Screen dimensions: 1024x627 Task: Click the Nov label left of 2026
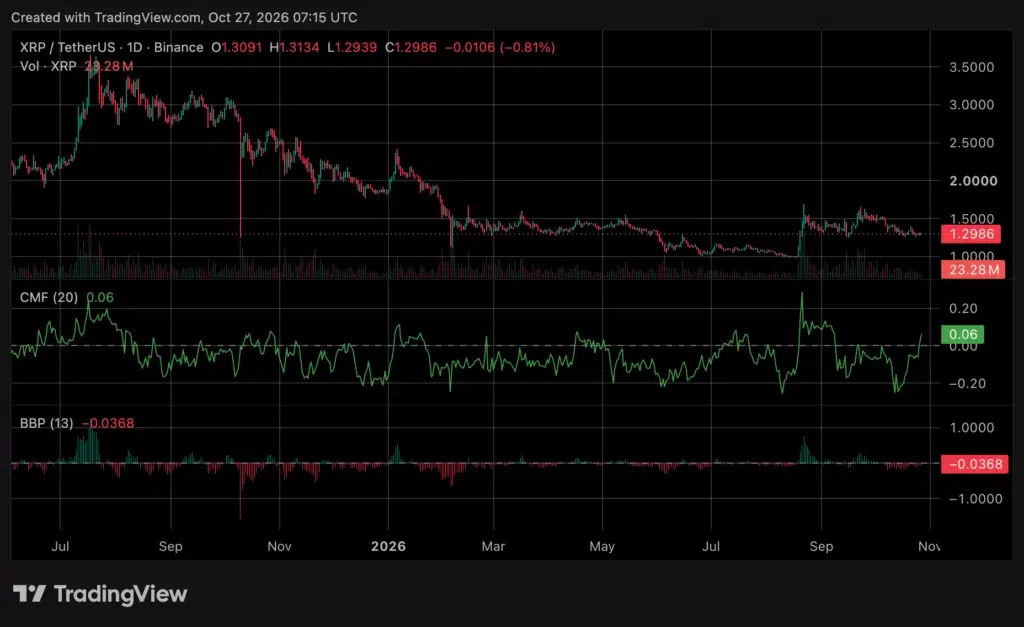(279, 546)
